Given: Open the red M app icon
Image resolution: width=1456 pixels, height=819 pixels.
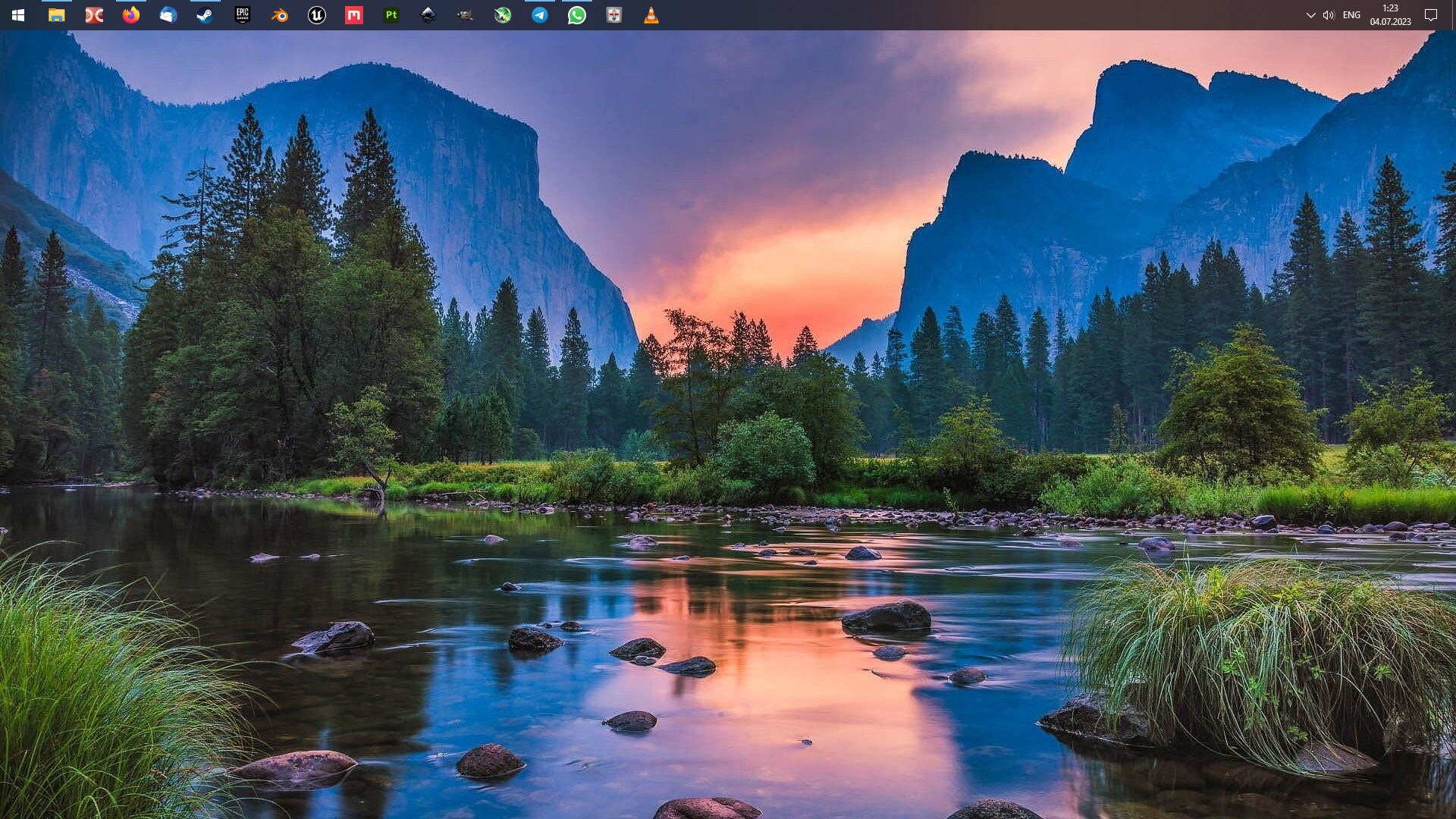Looking at the screenshot, I should click(354, 15).
